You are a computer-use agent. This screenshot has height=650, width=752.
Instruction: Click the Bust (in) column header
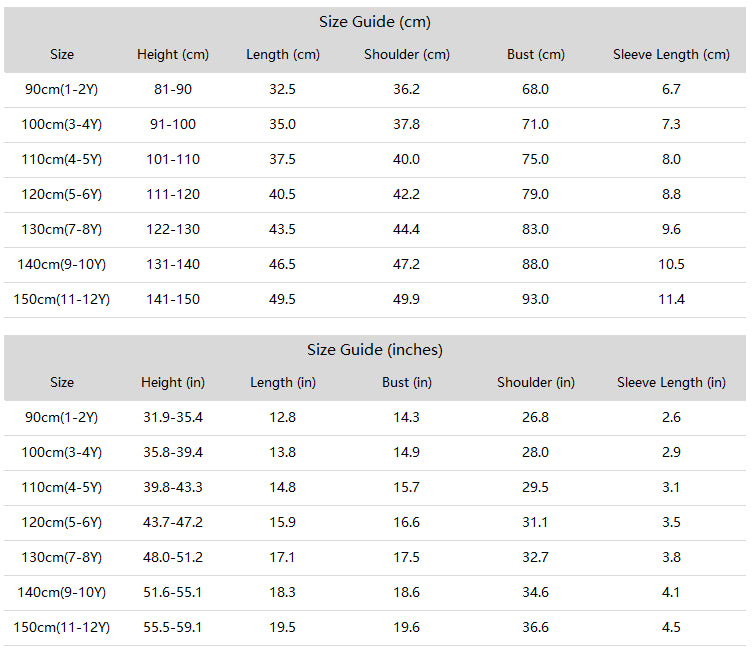(x=407, y=382)
